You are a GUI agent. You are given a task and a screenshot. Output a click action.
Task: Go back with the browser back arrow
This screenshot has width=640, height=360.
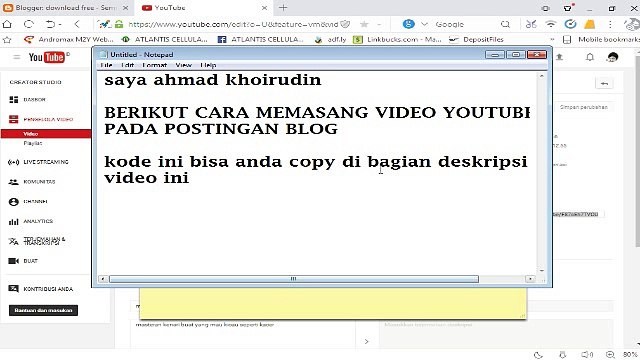(x=77, y=24)
